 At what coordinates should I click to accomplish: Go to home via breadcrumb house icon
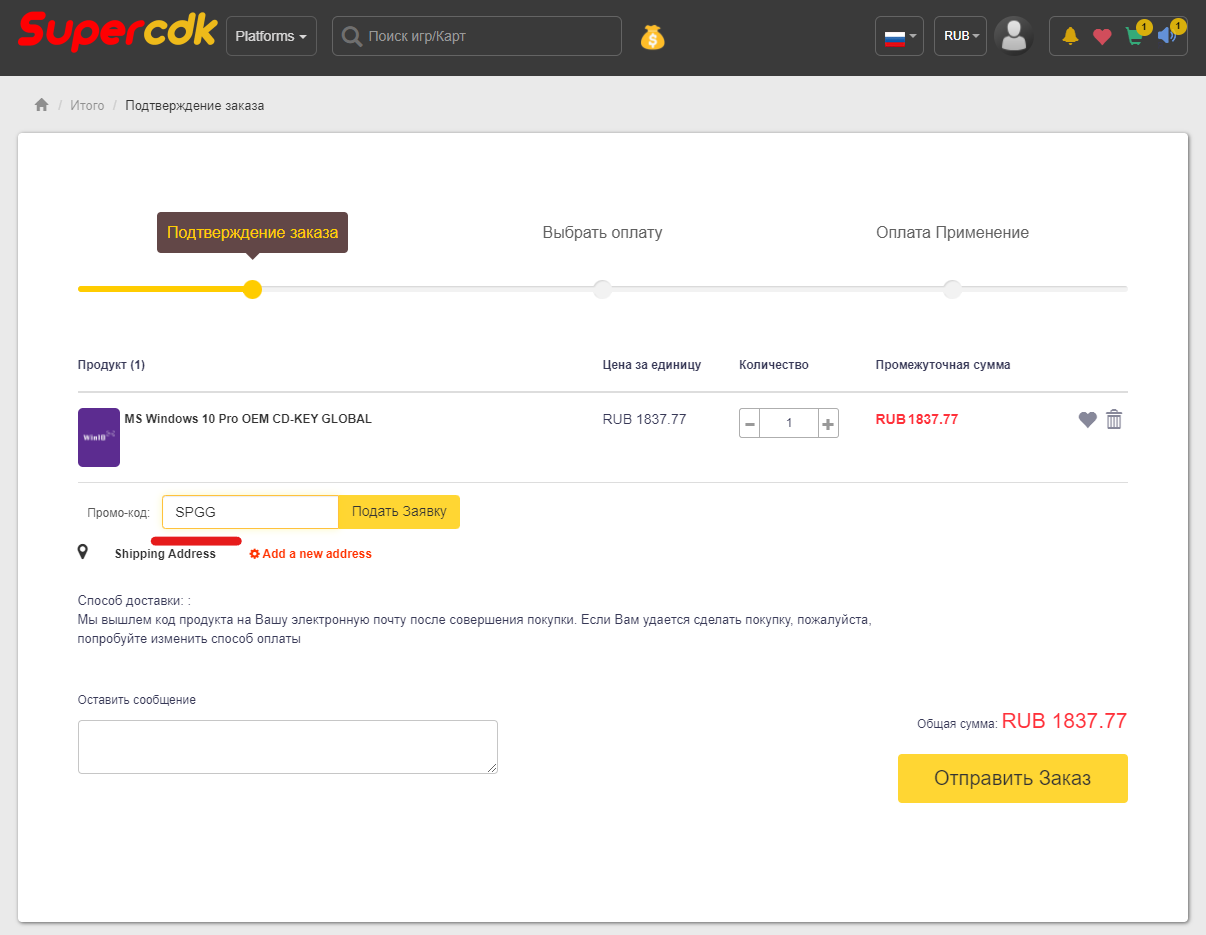[41, 105]
